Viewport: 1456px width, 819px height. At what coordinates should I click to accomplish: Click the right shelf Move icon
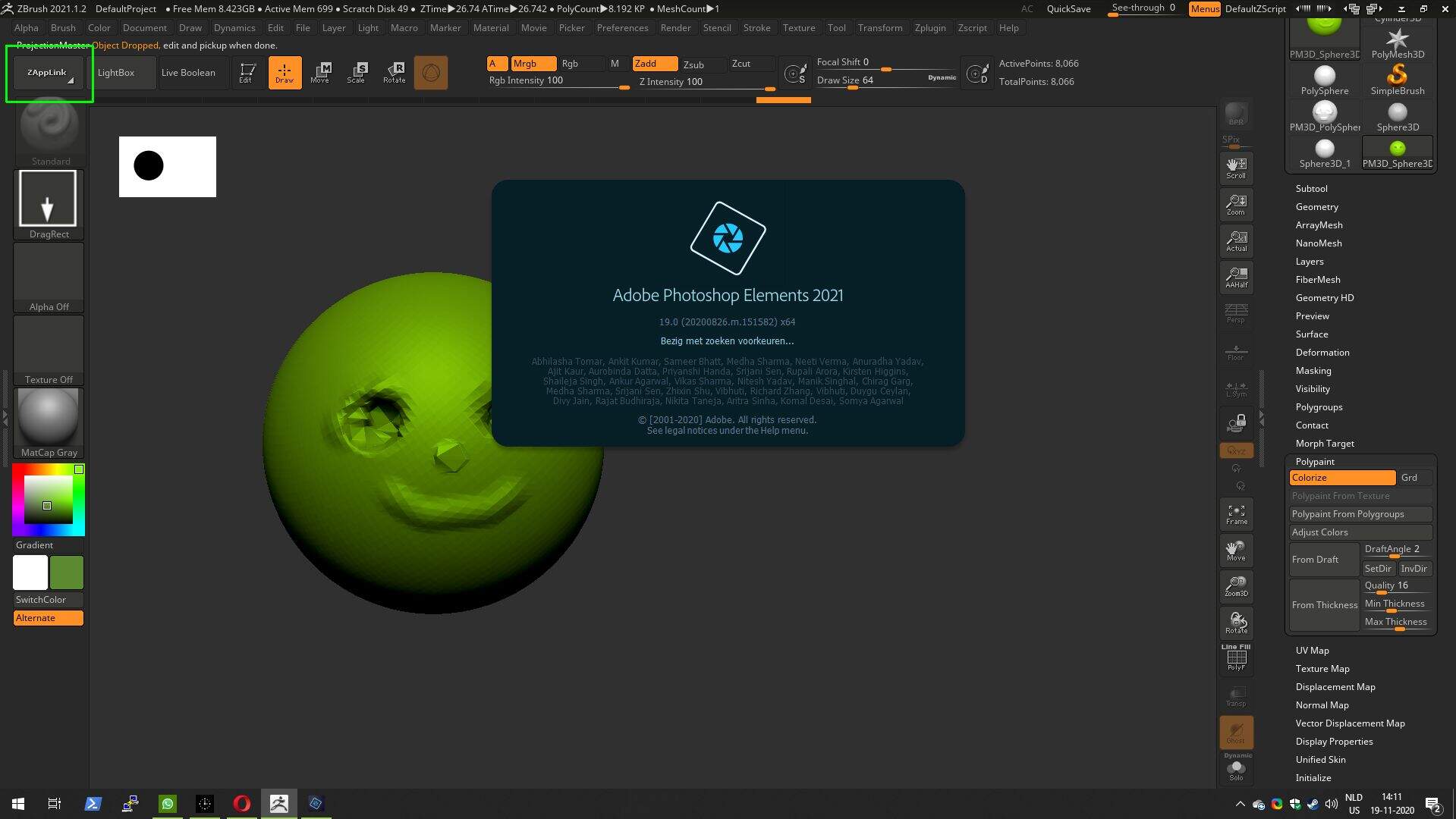pos(1236,551)
